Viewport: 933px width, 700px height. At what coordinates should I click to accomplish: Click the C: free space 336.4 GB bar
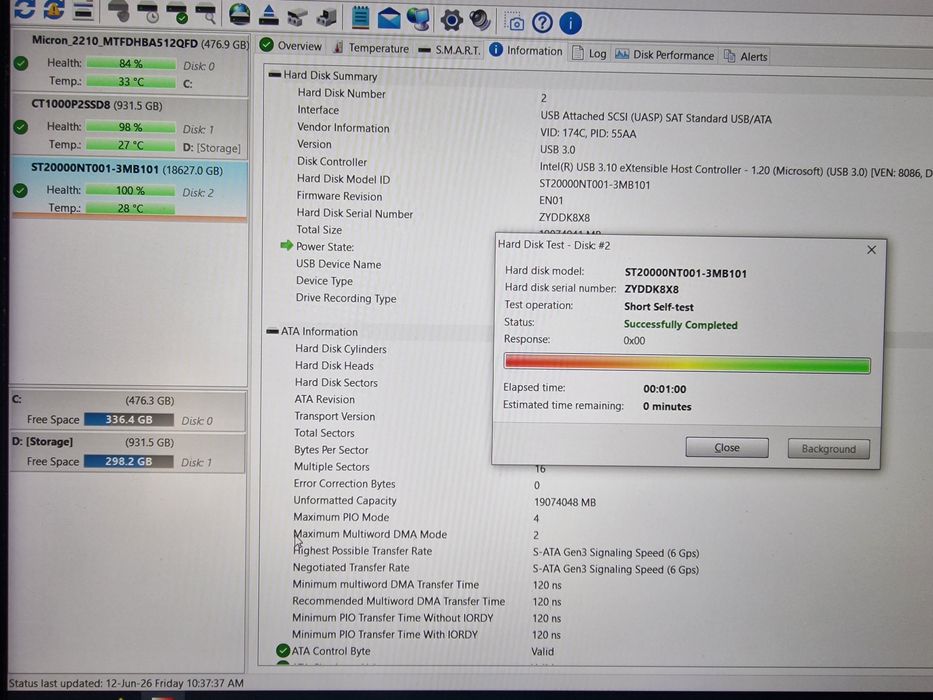pos(129,420)
